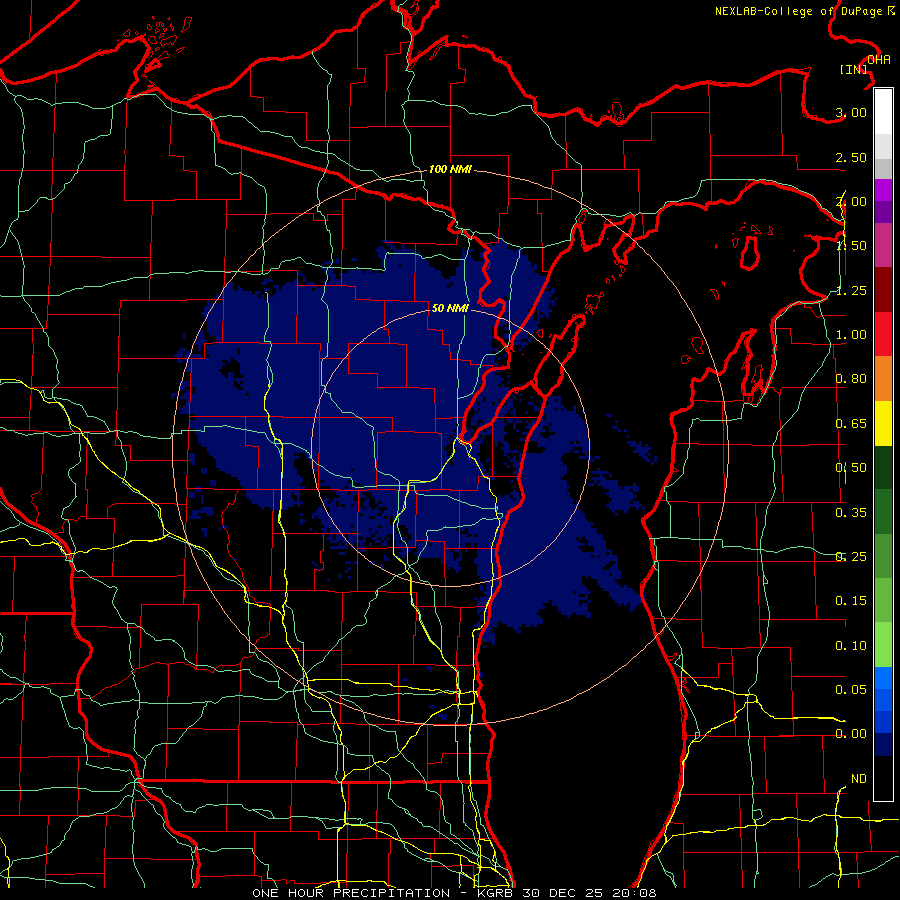
Task: Click the 100 NMI range ring label
Action: (x=450, y=169)
